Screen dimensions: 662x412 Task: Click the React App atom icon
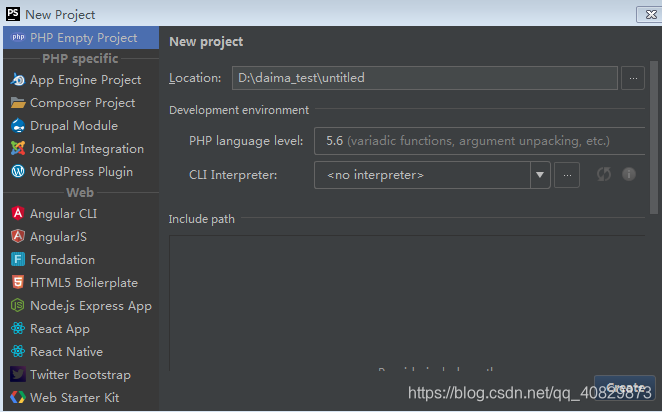point(18,328)
